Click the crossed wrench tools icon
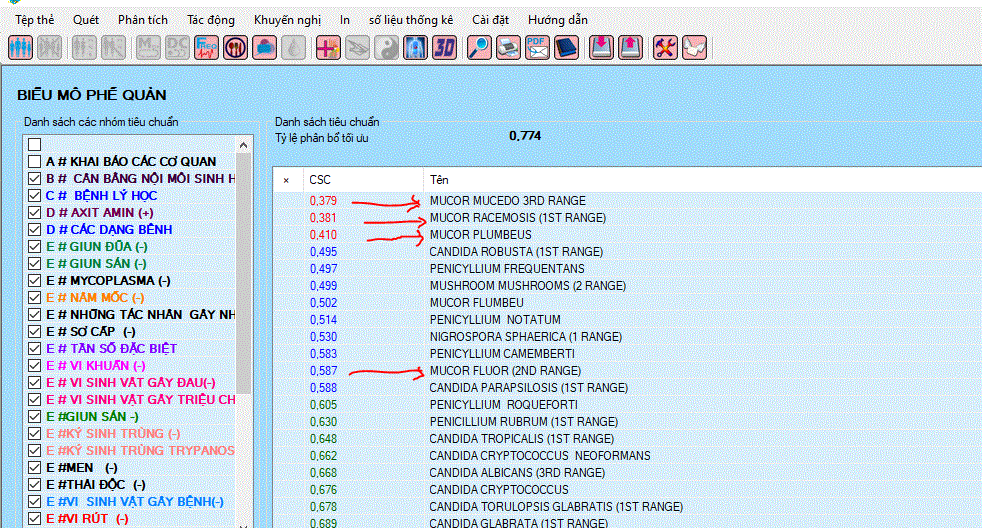The width and height of the screenshot is (982, 528). click(x=665, y=47)
